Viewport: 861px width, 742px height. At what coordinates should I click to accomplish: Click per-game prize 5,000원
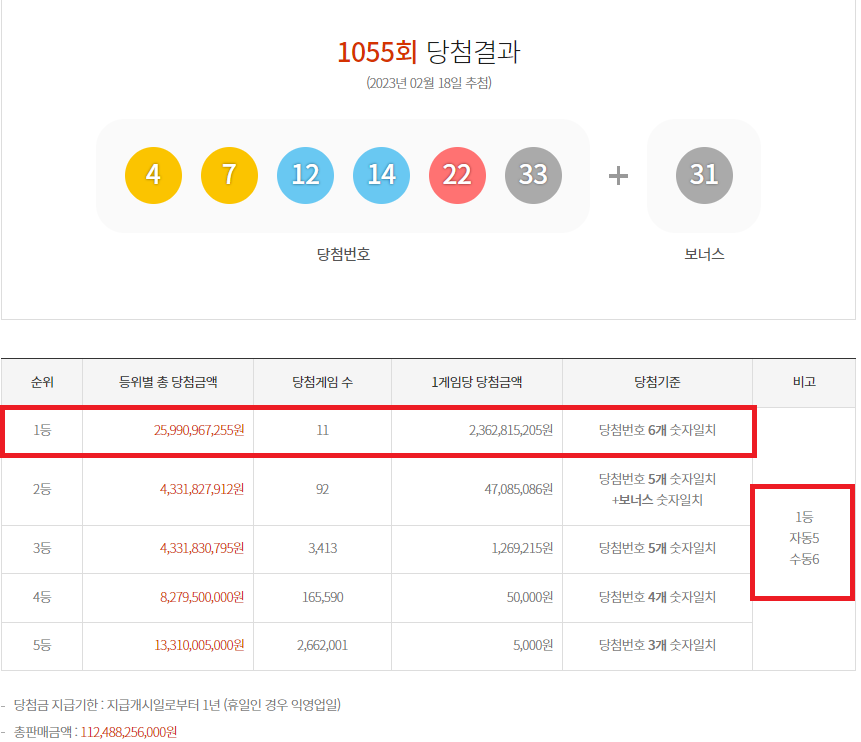click(x=533, y=645)
